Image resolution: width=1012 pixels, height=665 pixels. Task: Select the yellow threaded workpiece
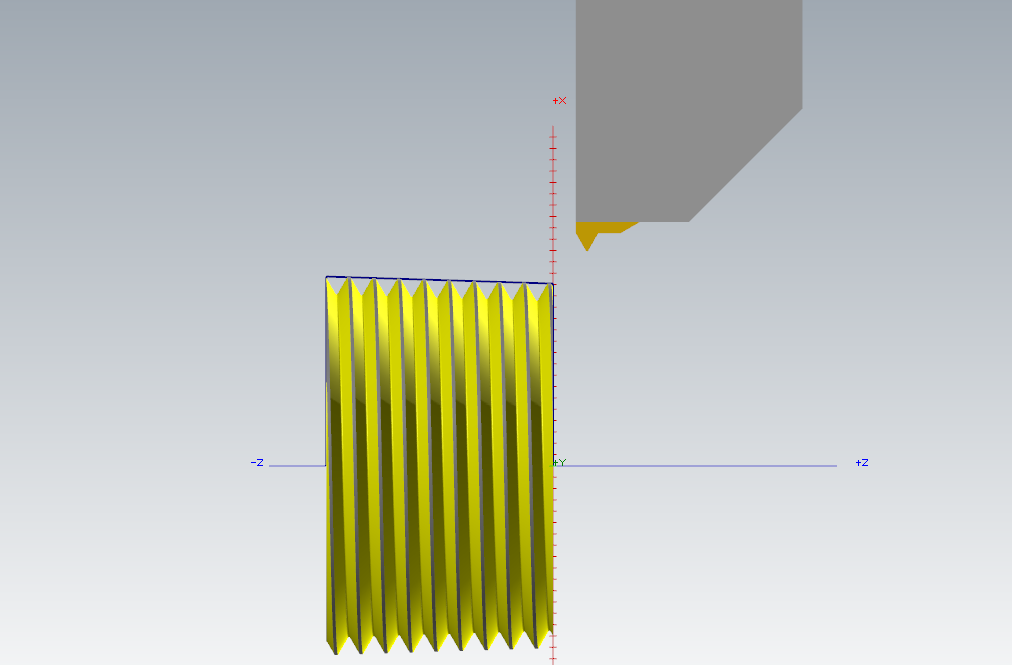[x=440, y=465]
